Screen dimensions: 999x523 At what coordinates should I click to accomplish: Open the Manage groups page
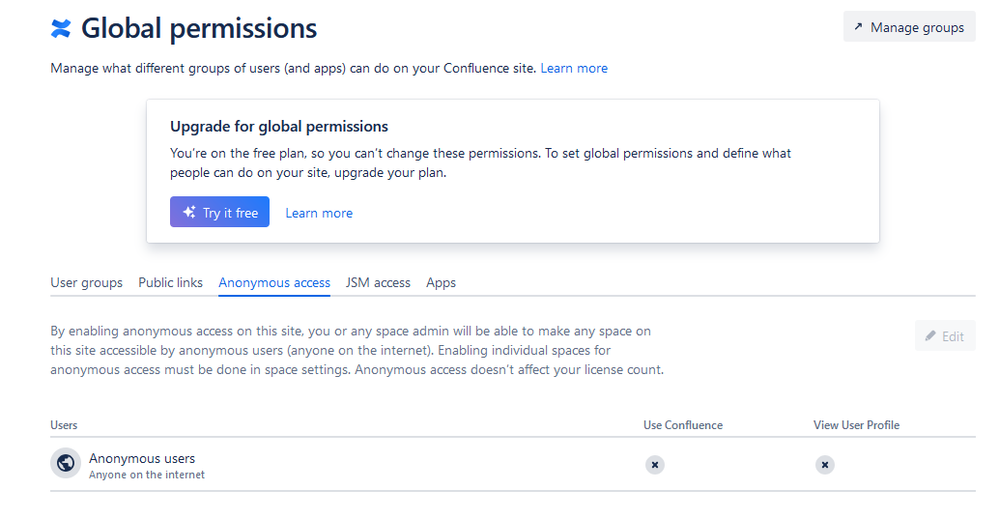(909, 27)
